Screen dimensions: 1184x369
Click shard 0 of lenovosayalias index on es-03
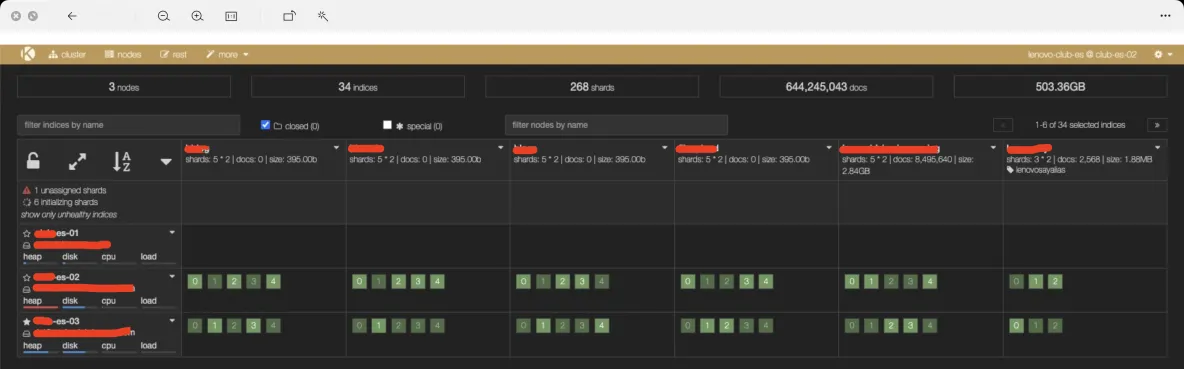pyautogui.click(x=1016, y=326)
